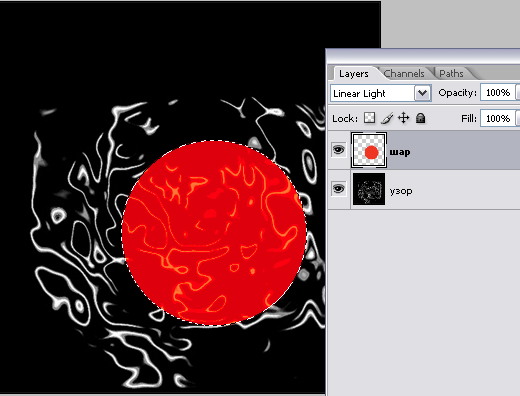Click the red circle on the canvas

coord(214,233)
